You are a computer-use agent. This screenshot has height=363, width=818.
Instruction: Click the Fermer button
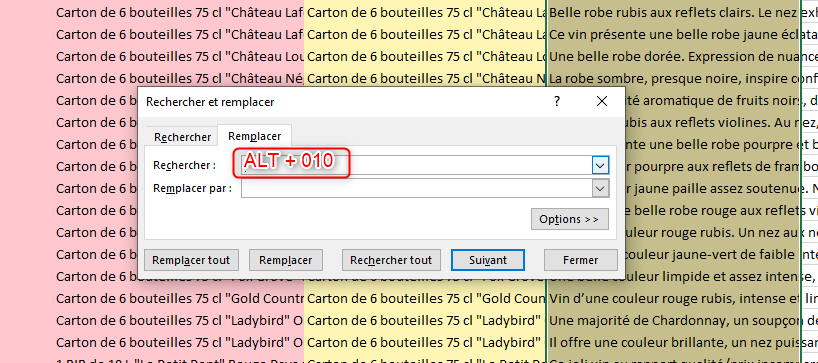point(581,260)
